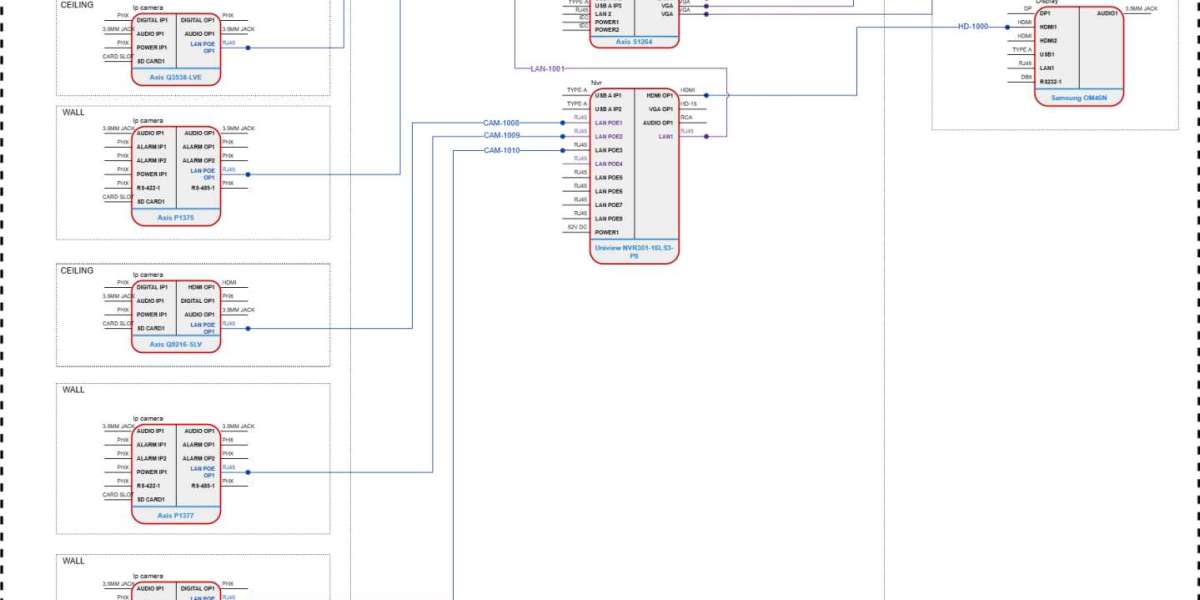Select the CAM-1009 cable label
This screenshot has width=1200, height=600.
tap(502, 136)
